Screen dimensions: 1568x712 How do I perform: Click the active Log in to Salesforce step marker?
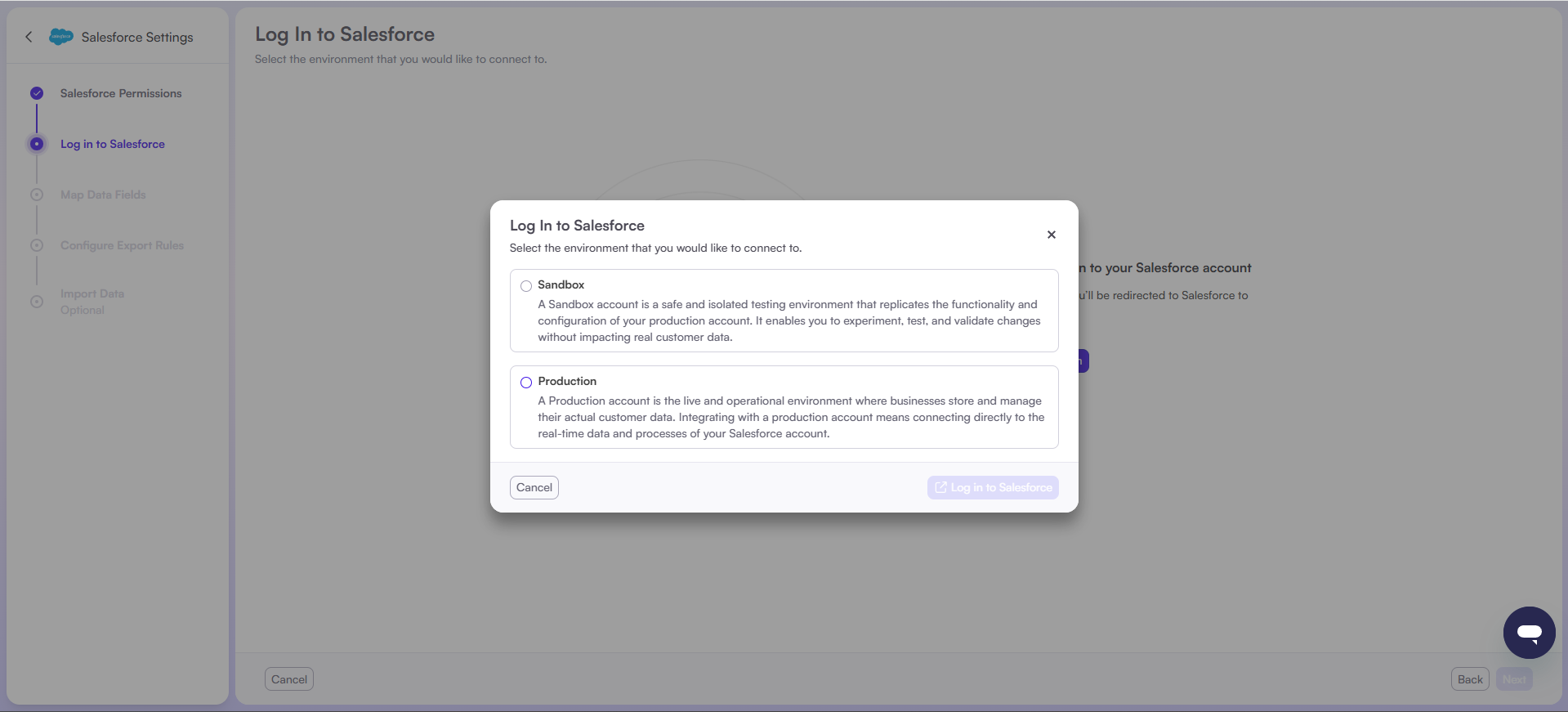(37, 144)
